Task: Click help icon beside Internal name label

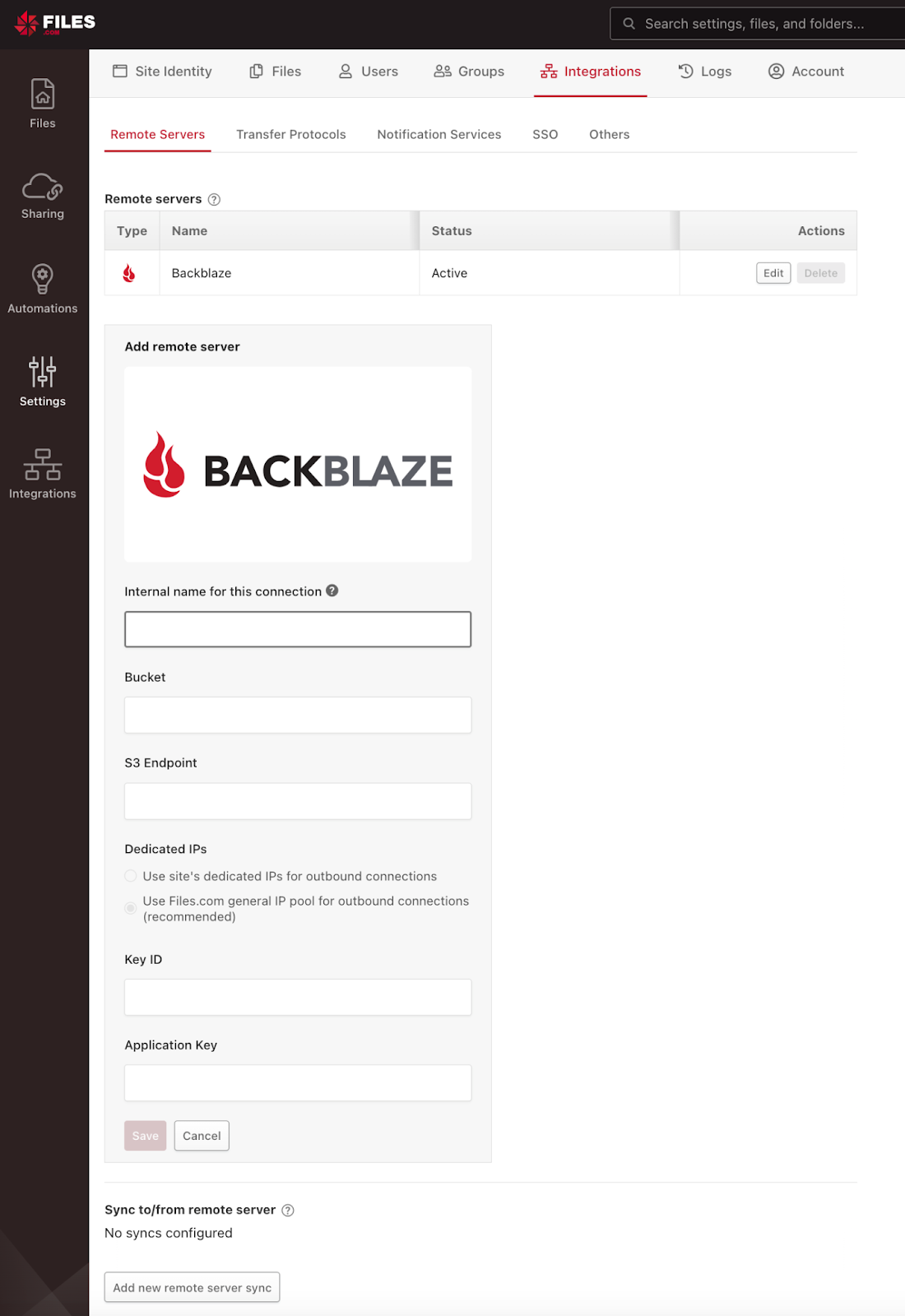Action: point(332,591)
